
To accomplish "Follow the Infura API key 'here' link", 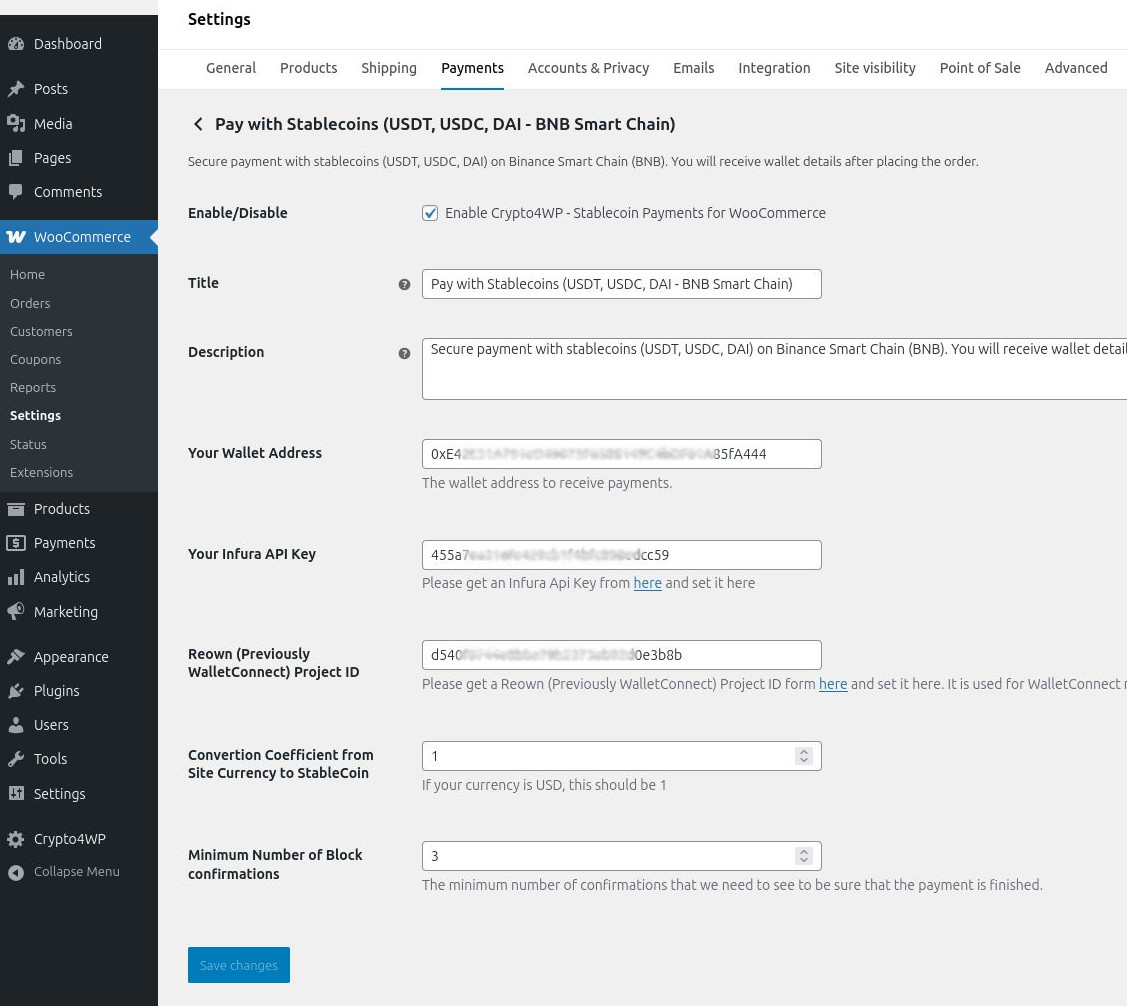I will coord(647,583).
